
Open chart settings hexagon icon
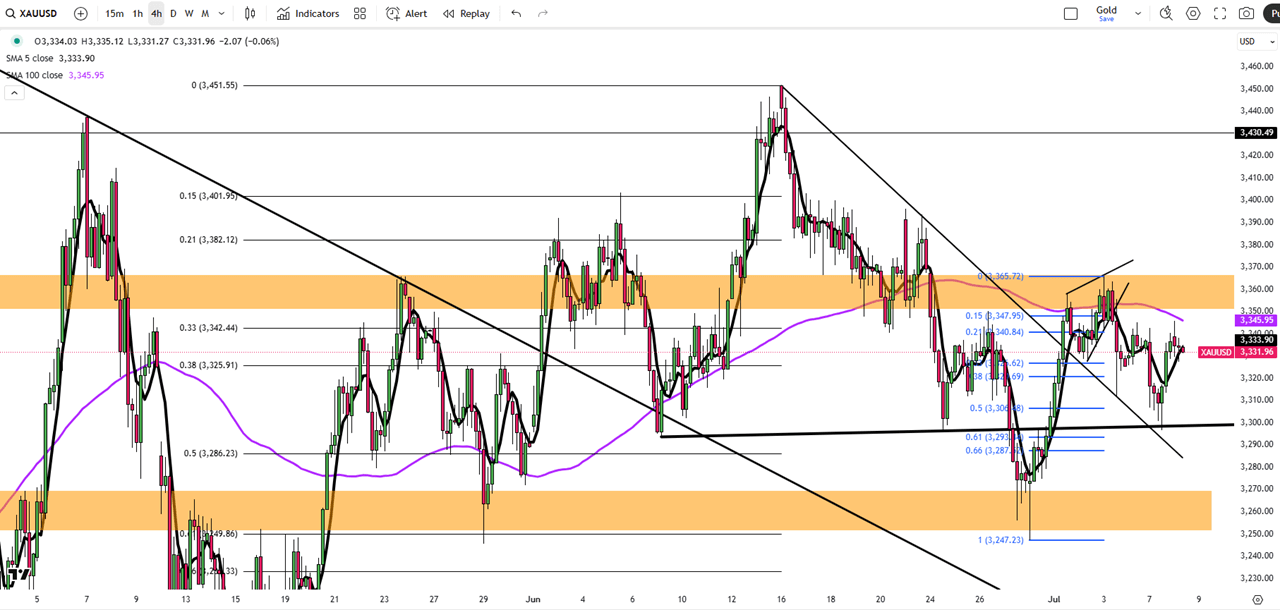pos(1193,14)
